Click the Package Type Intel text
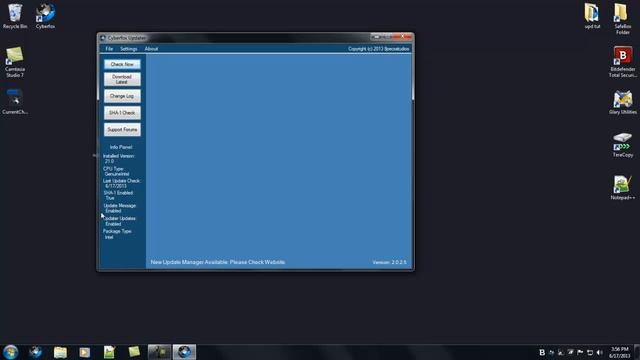This screenshot has width=640, height=360. 117,234
